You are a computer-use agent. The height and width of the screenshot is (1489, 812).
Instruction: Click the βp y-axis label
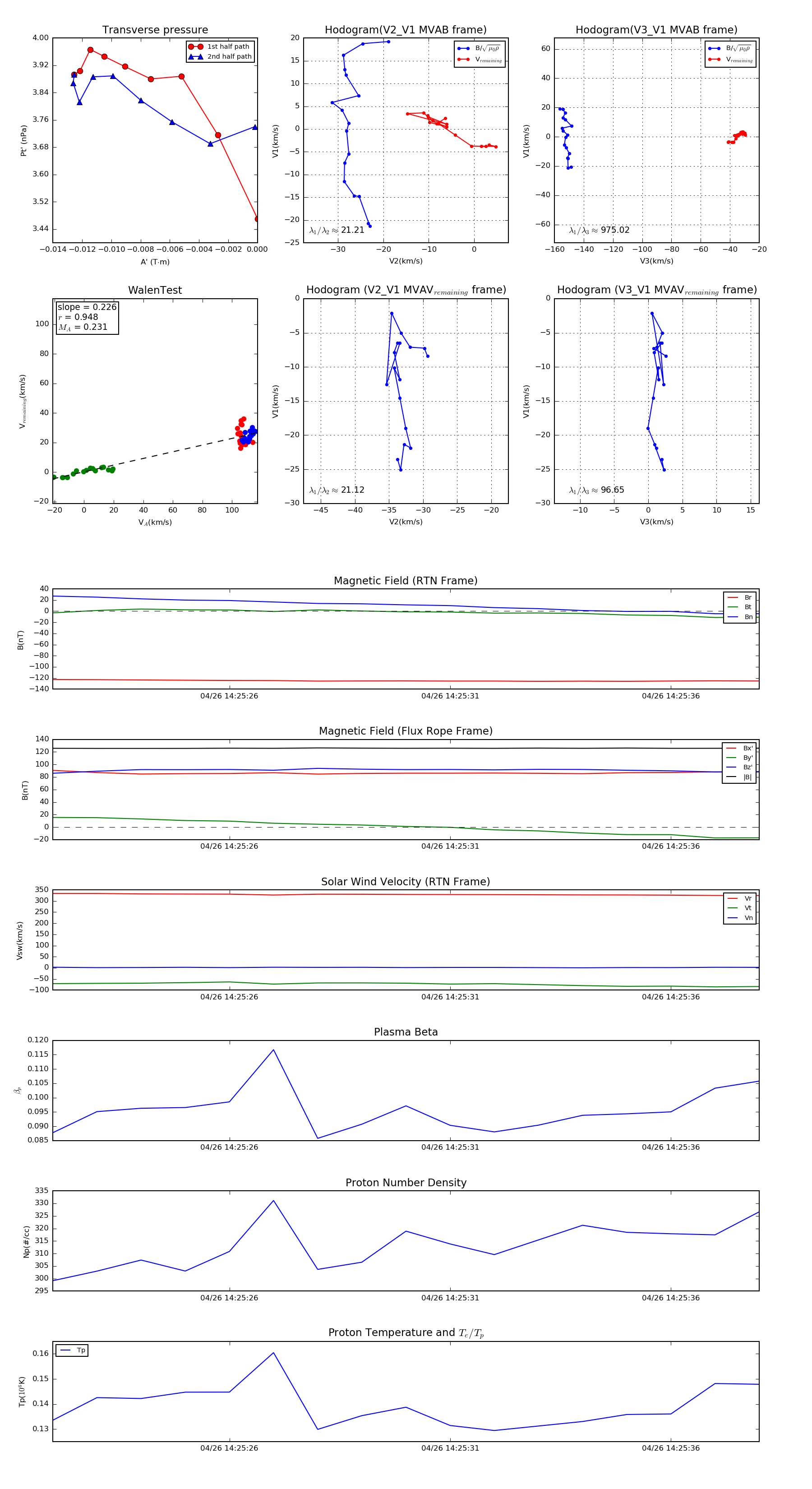pos(18,1090)
